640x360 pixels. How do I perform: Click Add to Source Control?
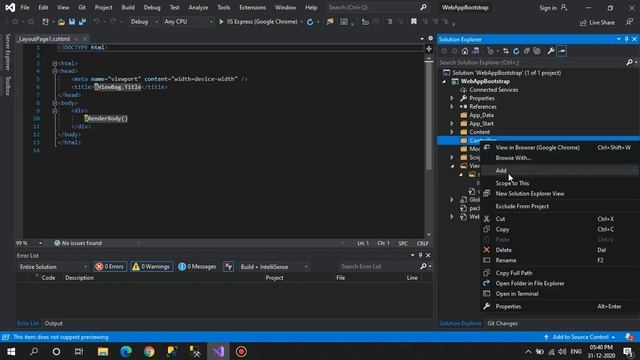pos(580,337)
